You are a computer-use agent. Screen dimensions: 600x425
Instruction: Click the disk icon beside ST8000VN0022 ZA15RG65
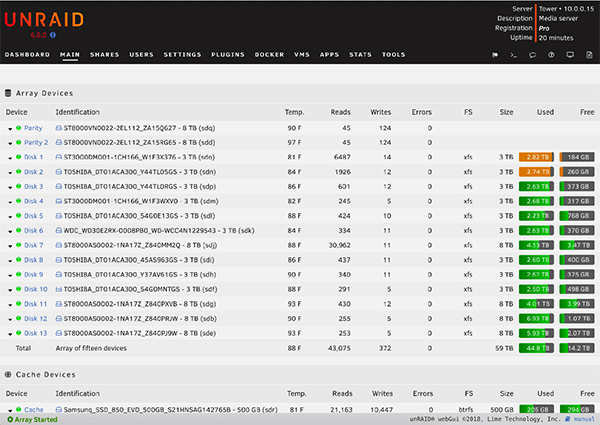tap(59, 142)
